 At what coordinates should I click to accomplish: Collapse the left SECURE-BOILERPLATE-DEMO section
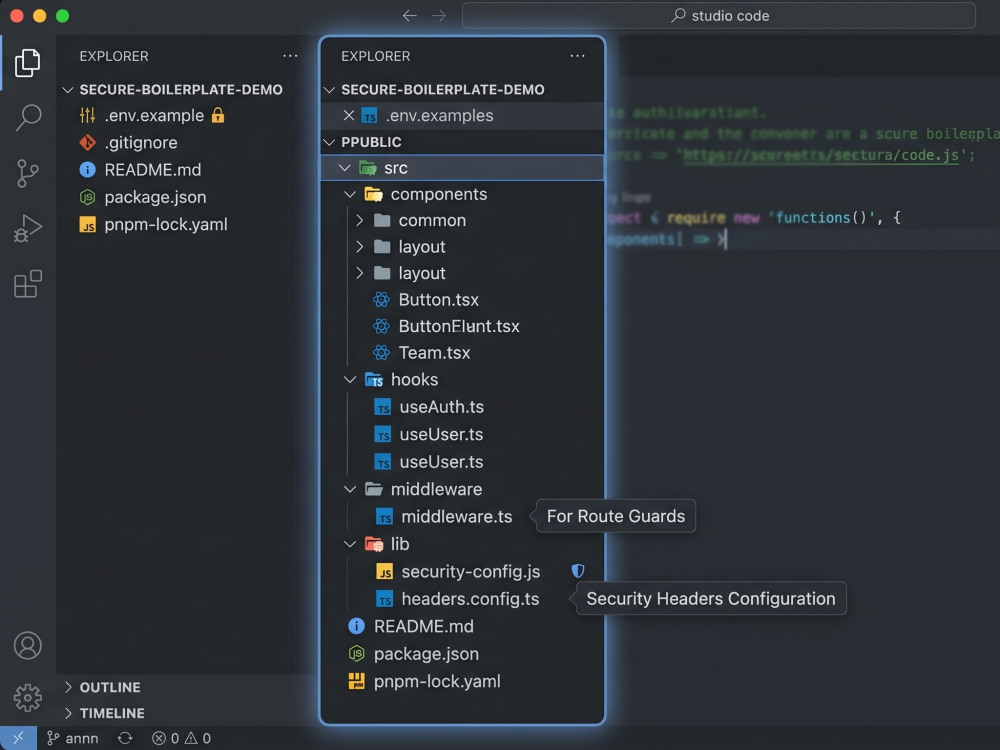pyautogui.click(x=68, y=90)
